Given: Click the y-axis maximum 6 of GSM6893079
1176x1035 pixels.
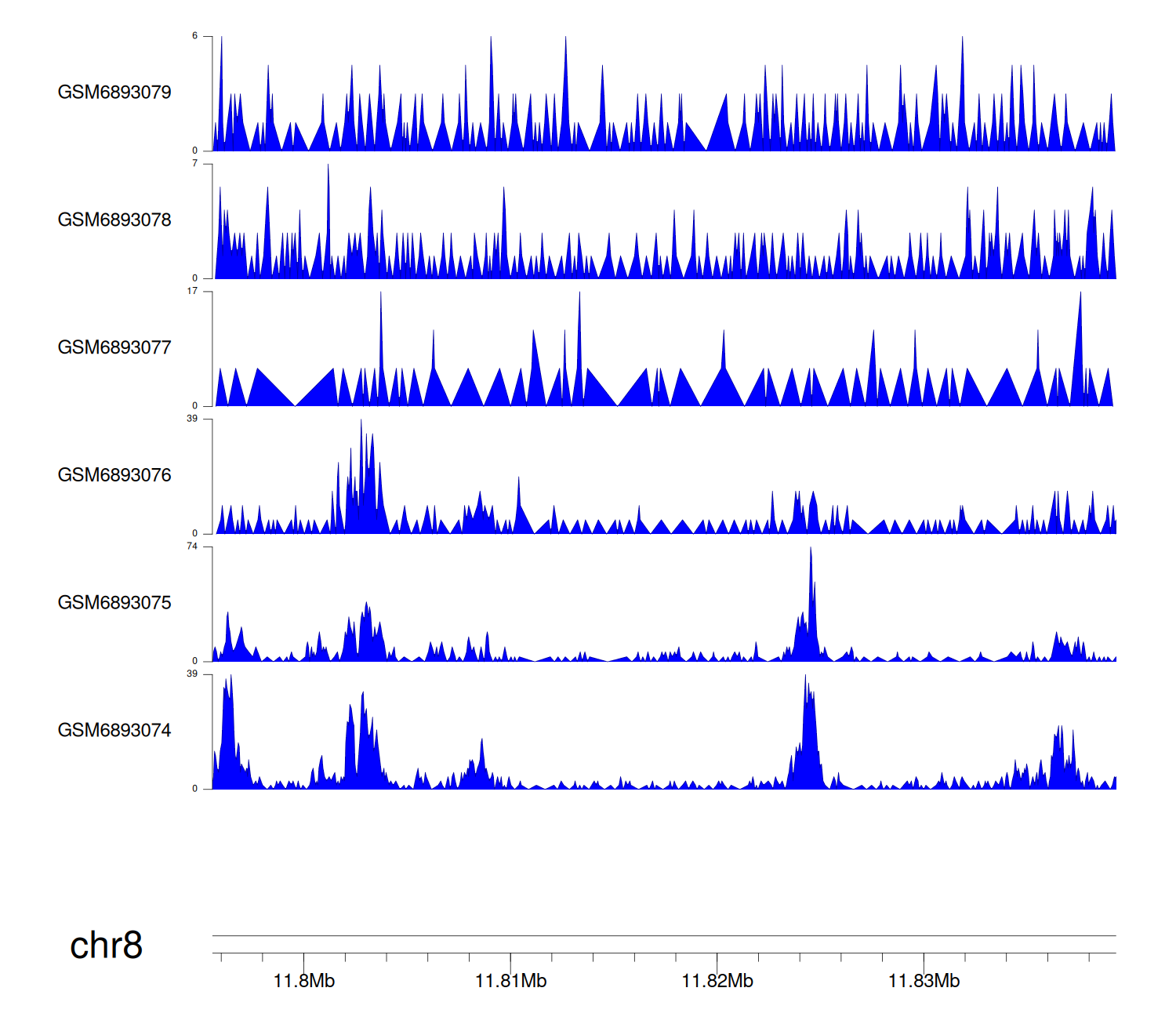Looking at the screenshot, I should [x=195, y=36].
